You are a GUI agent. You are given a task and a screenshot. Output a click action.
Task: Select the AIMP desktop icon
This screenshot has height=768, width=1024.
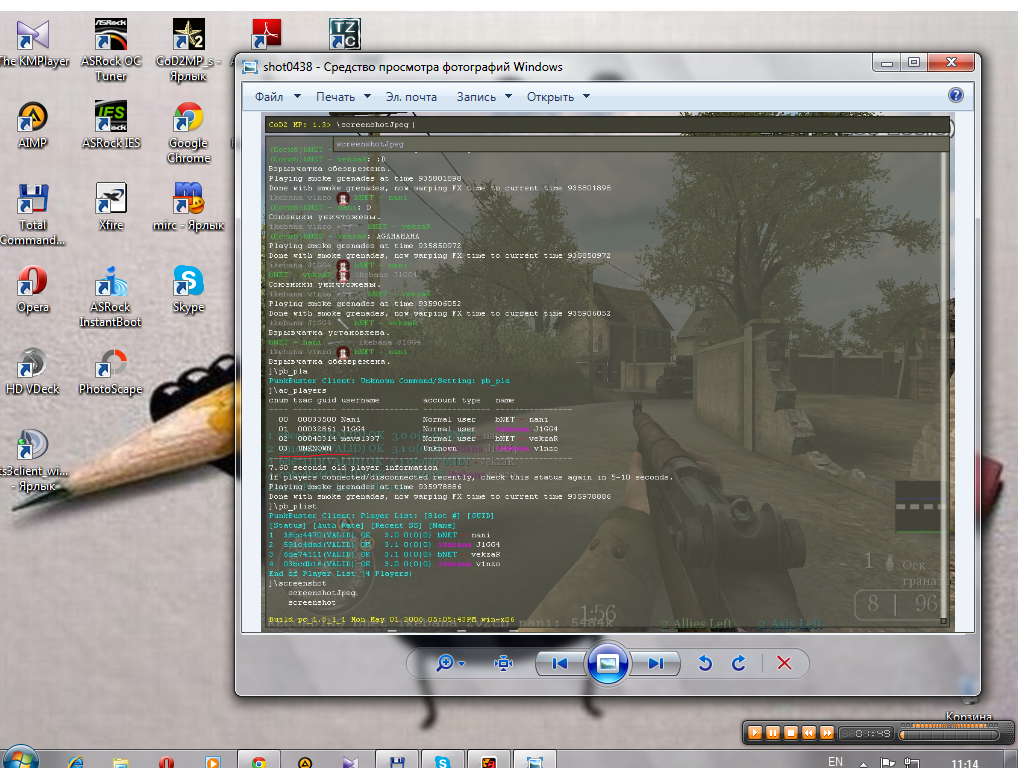click(x=33, y=125)
